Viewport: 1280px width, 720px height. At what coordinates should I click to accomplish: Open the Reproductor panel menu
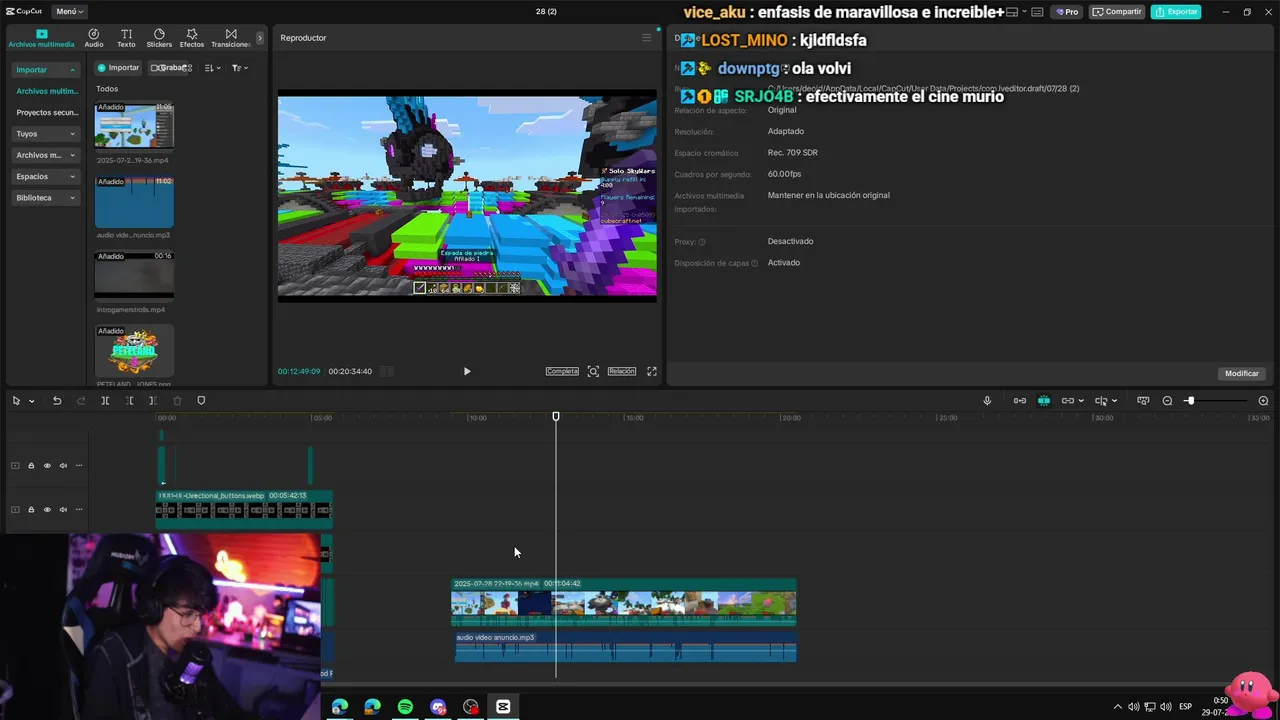pos(646,37)
